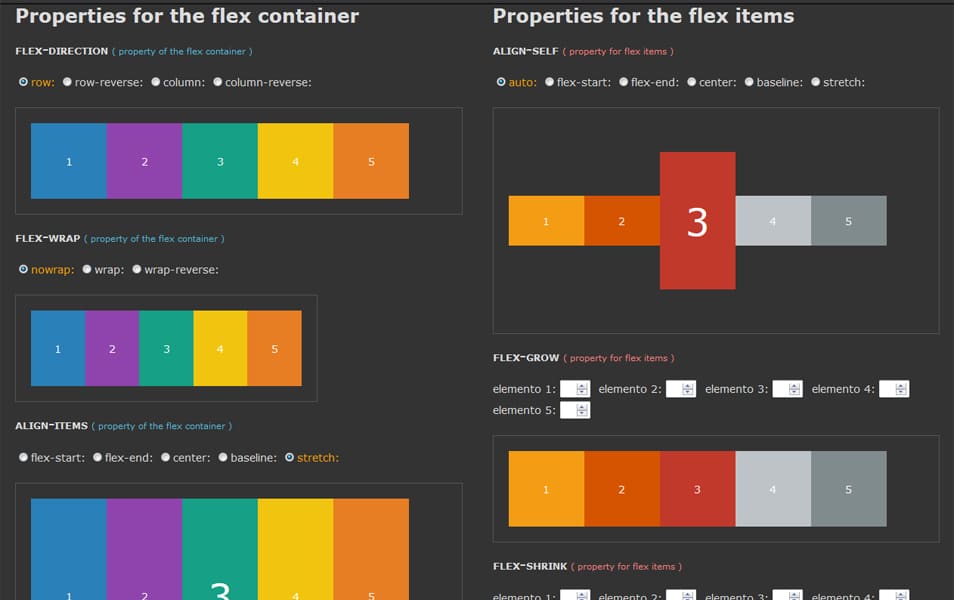
Task: Choose 'wrap-reverse' for flex-wrap
Action: point(136,269)
